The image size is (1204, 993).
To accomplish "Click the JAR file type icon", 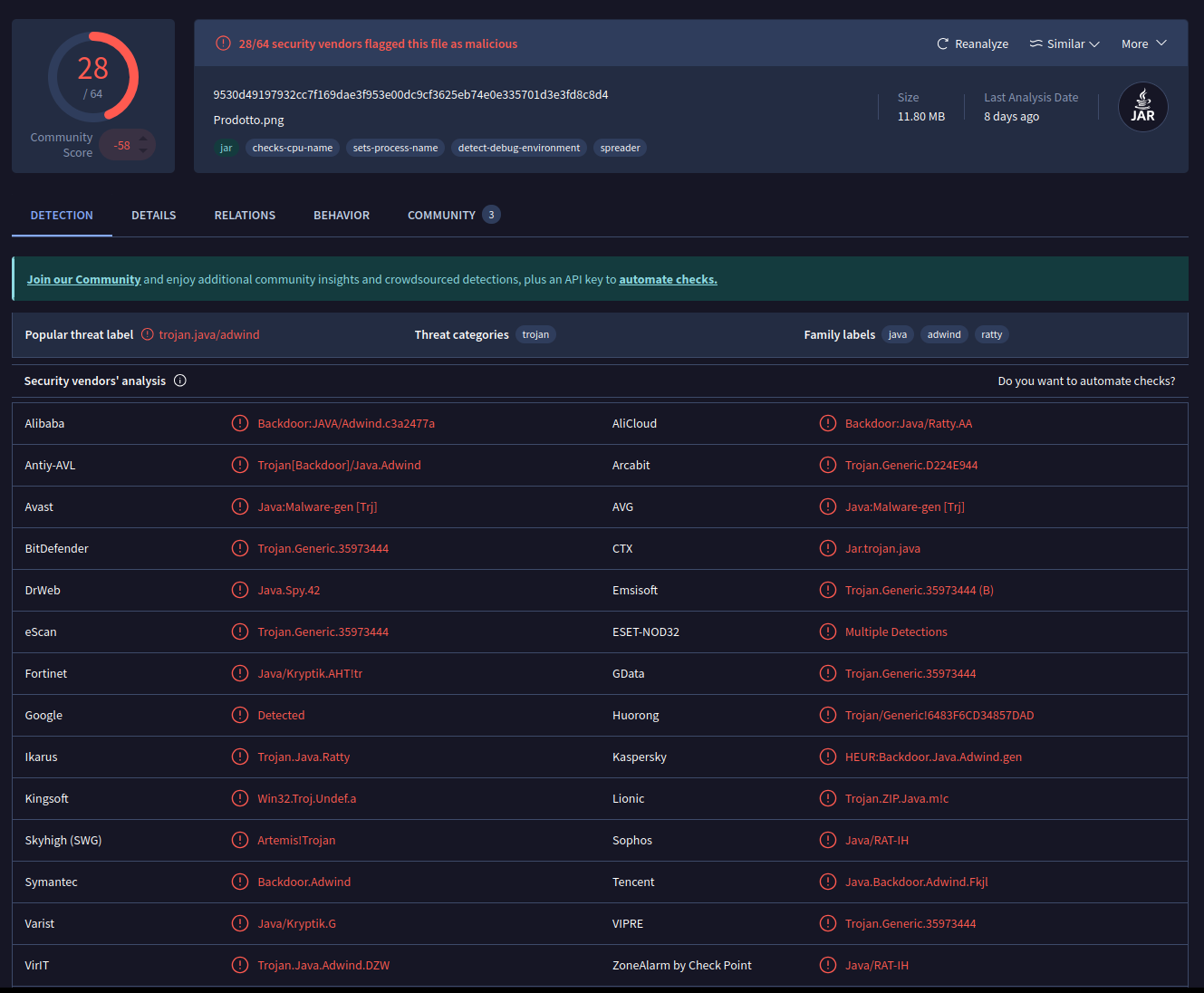I will 1142,107.
